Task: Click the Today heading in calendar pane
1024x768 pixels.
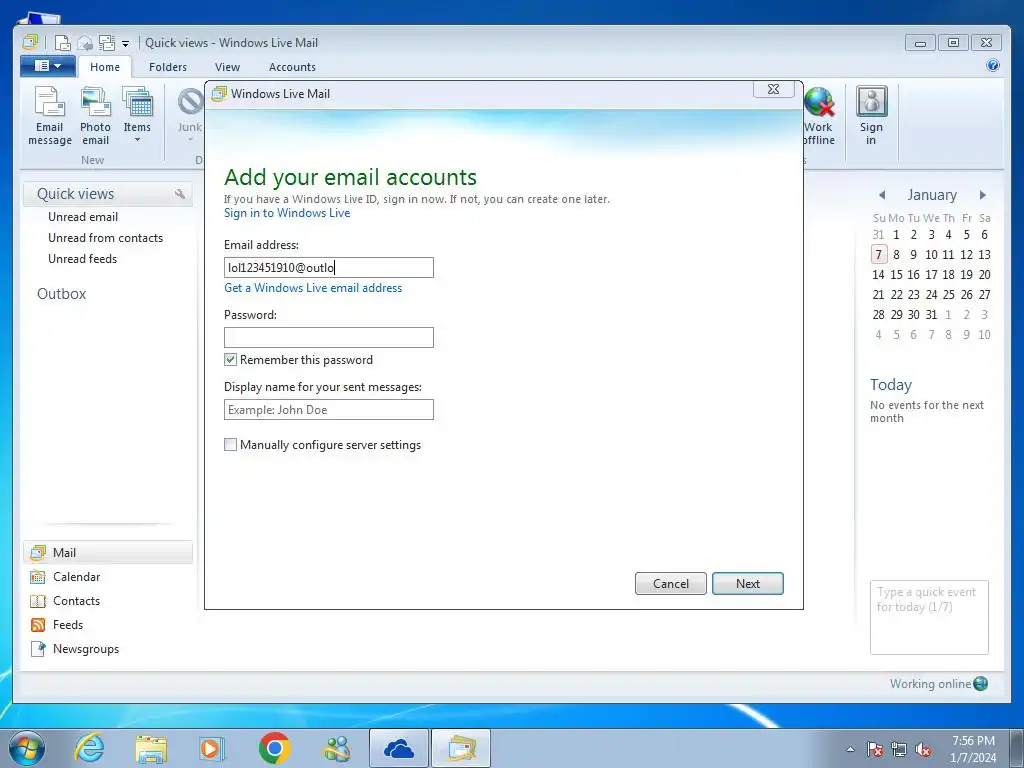Action: (x=891, y=385)
